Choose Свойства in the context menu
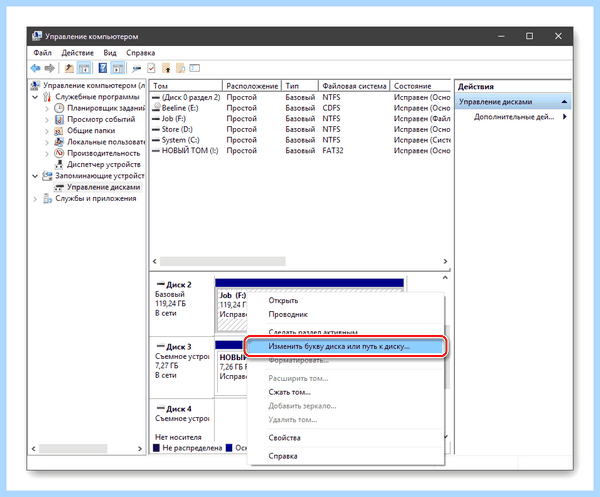The width and height of the screenshot is (600, 497). click(x=284, y=438)
